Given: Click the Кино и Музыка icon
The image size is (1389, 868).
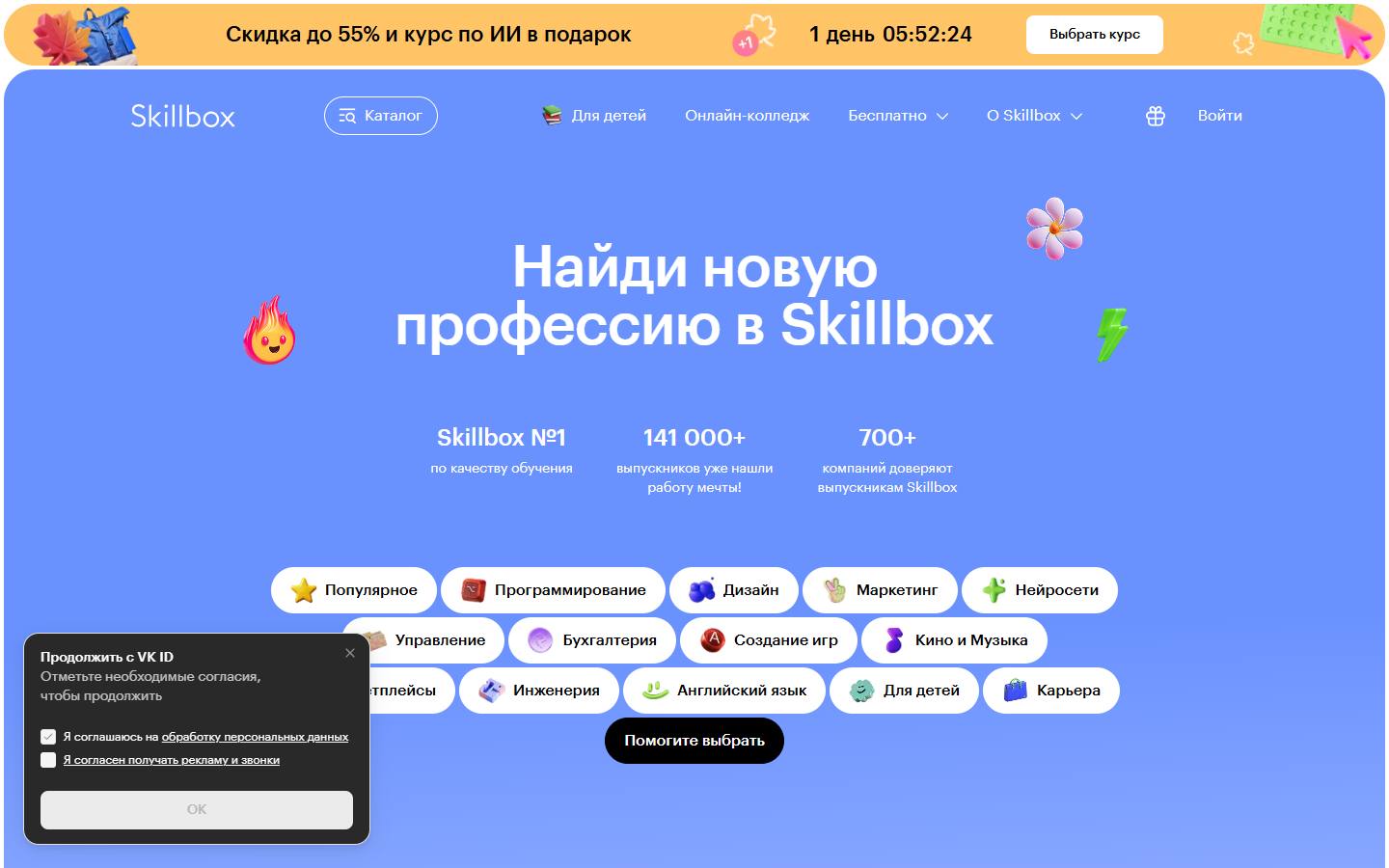Looking at the screenshot, I should click(893, 640).
